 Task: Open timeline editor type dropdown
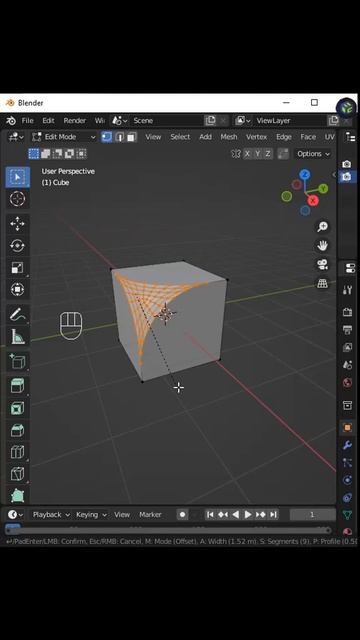16,515
